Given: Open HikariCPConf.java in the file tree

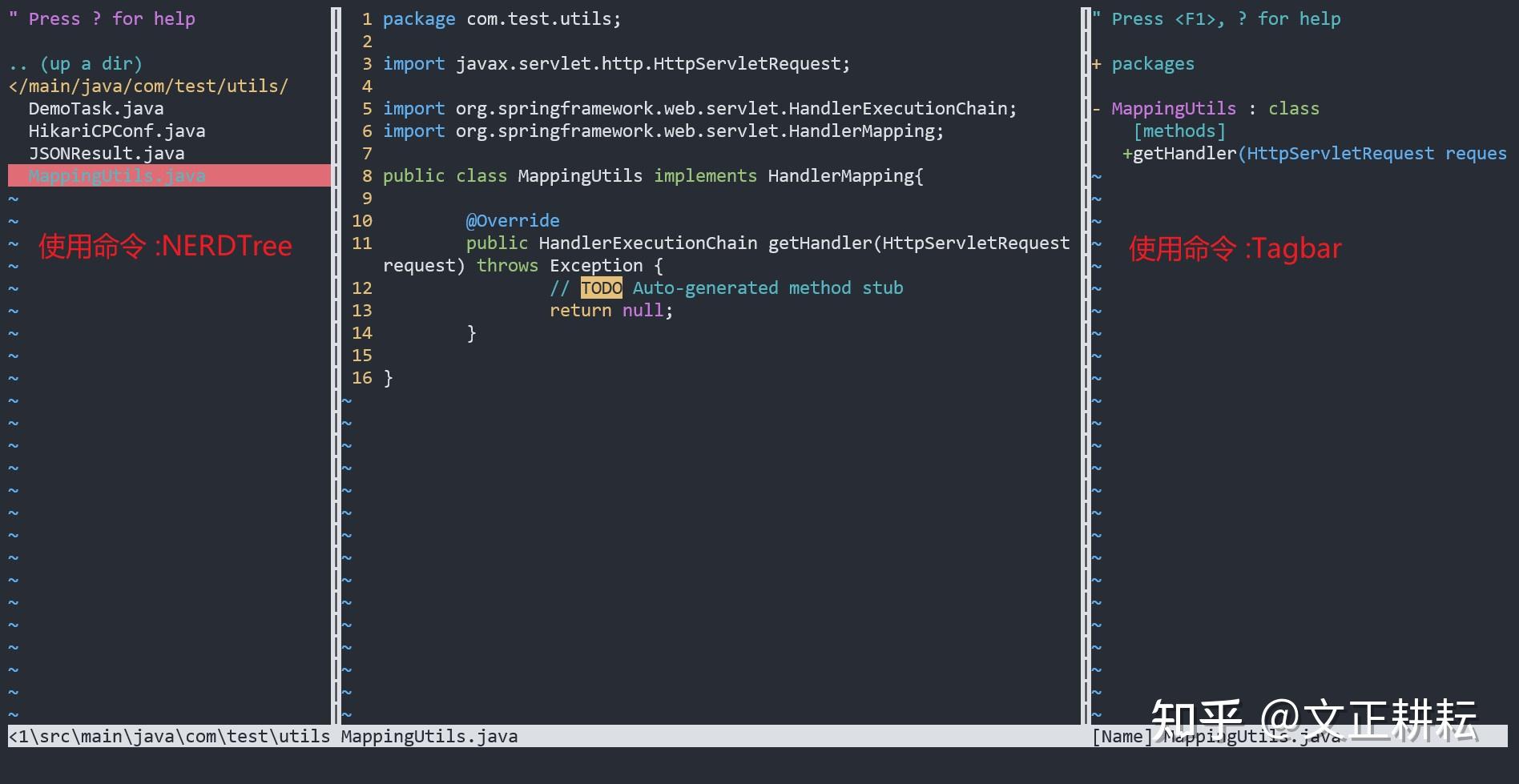Looking at the screenshot, I should pyautogui.click(x=117, y=131).
